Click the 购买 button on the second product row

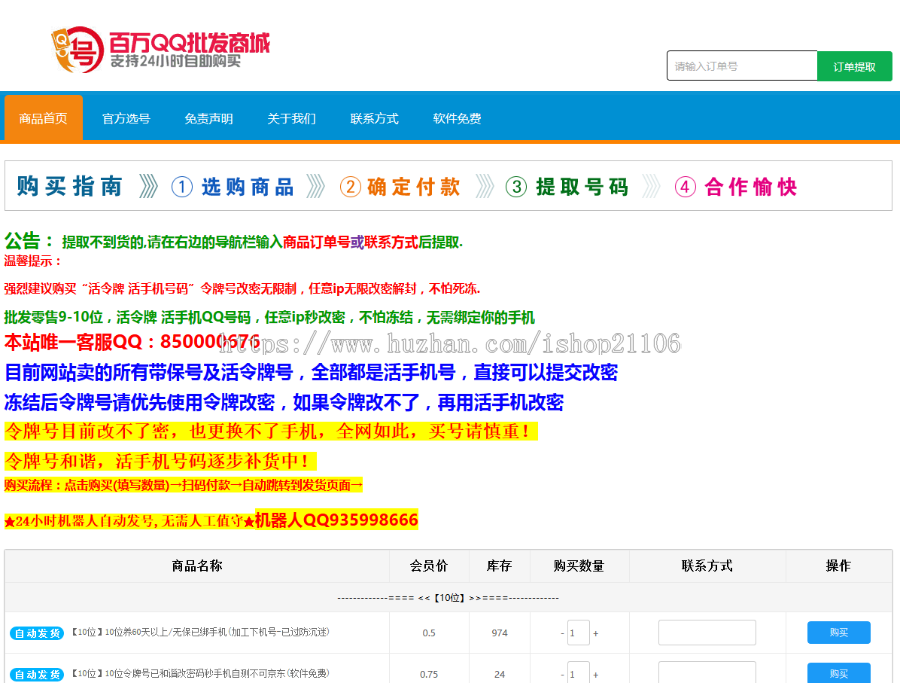pos(838,672)
